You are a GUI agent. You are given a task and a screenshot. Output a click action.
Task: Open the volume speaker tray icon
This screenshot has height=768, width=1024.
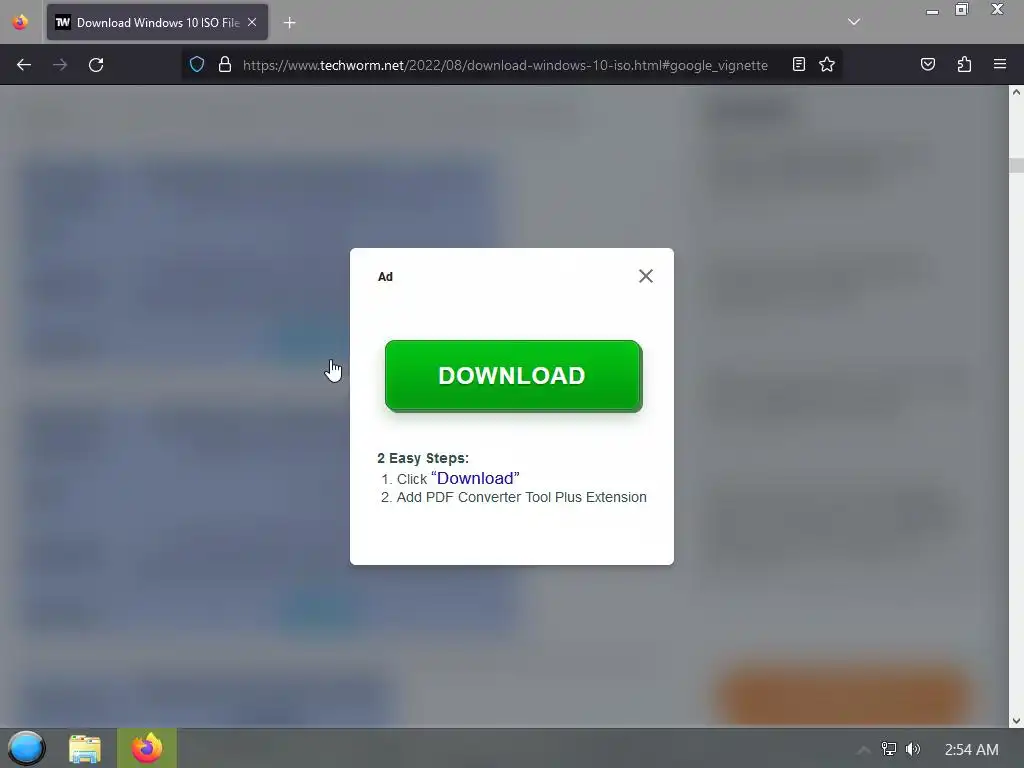(x=913, y=749)
